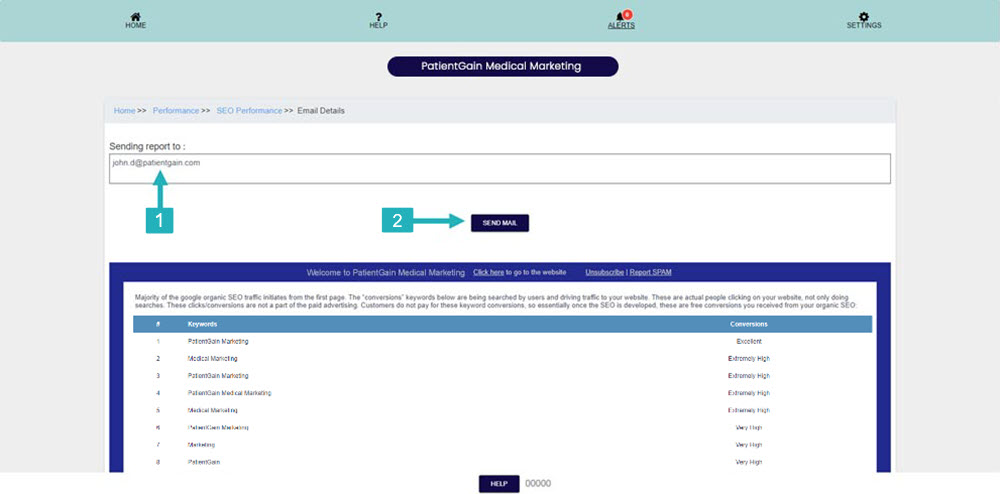Open the Settings gear icon
Screen dimensions: 1000x494
864,17
